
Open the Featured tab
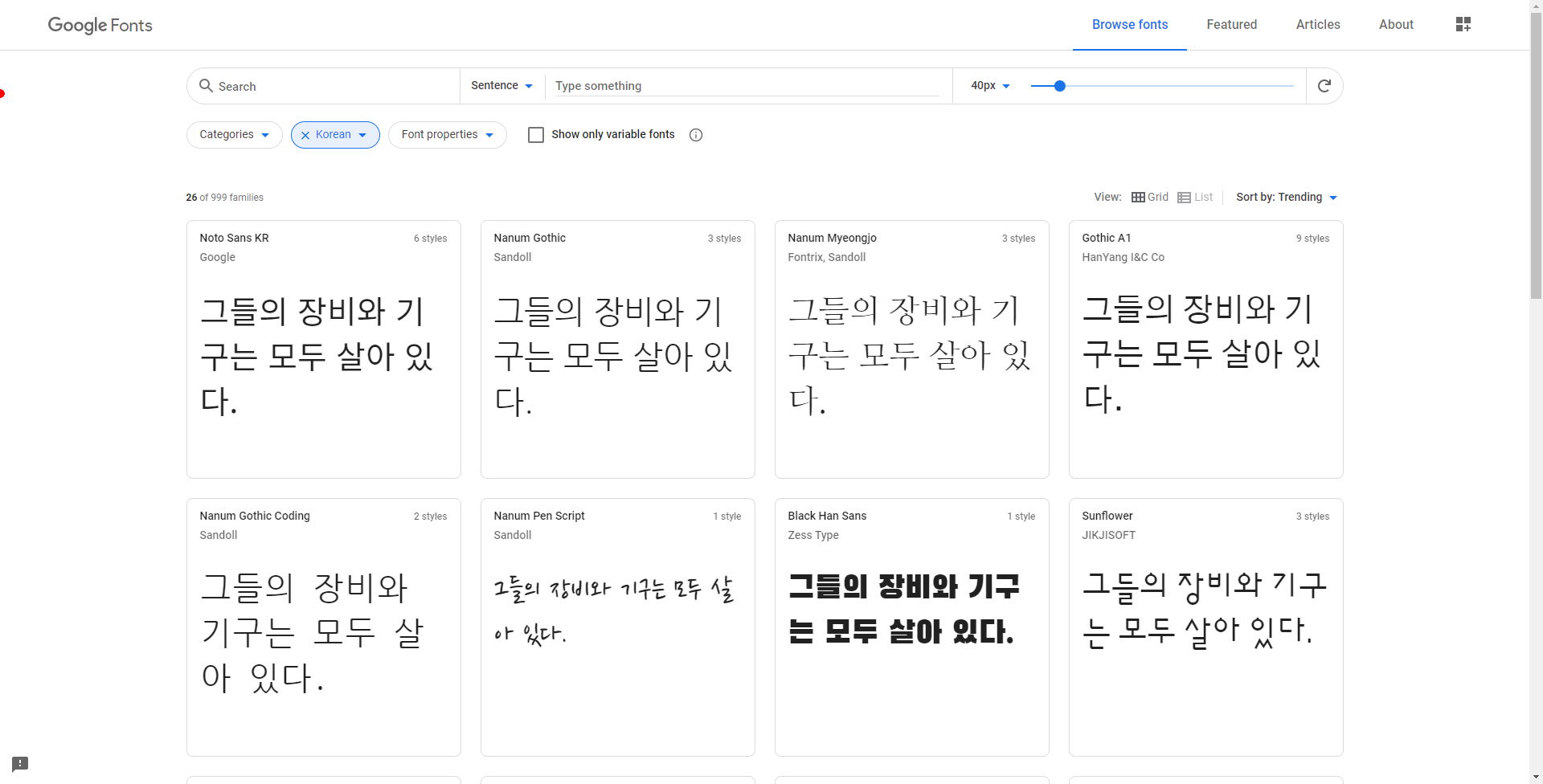1232,25
